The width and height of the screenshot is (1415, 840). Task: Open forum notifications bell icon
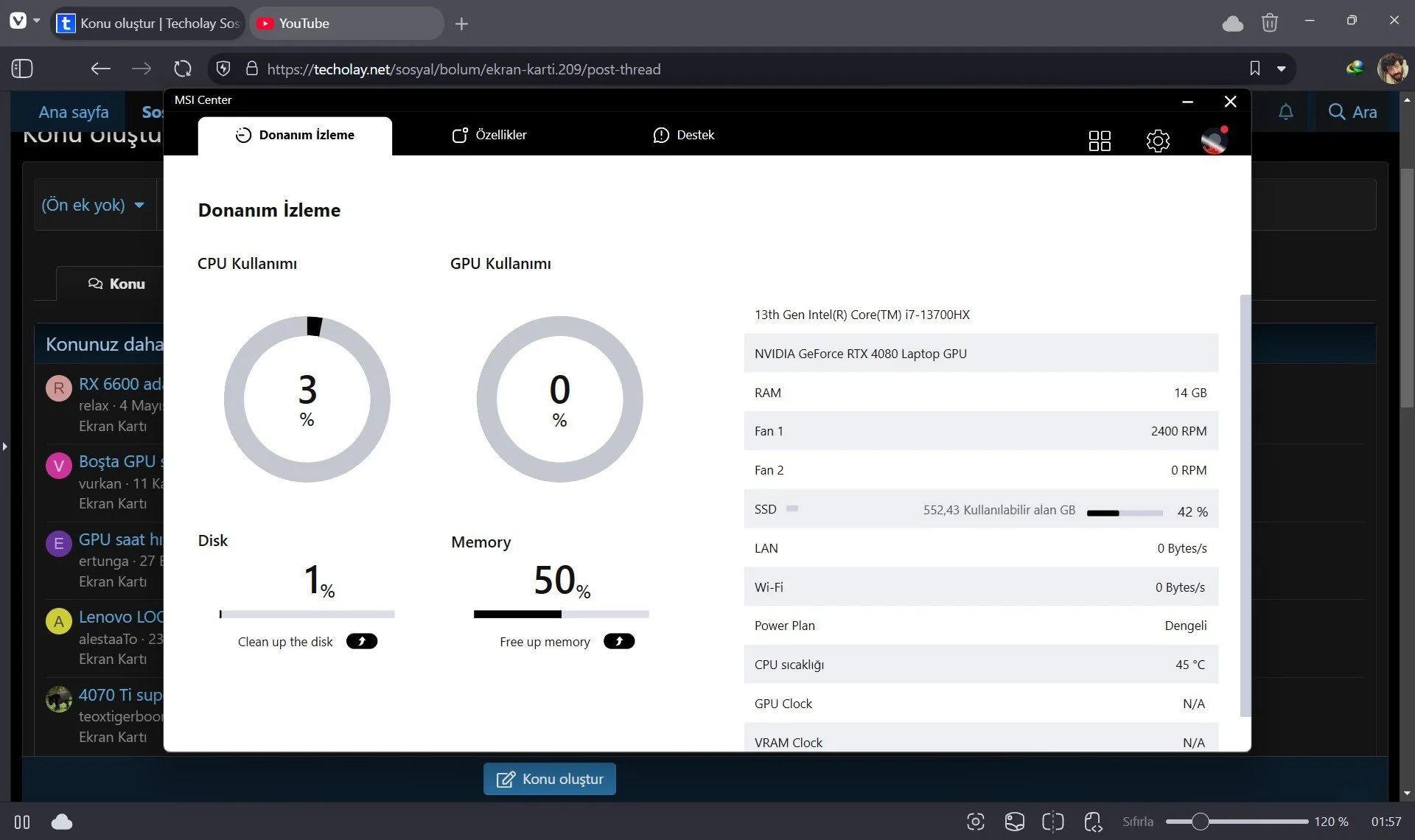pyautogui.click(x=1285, y=112)
